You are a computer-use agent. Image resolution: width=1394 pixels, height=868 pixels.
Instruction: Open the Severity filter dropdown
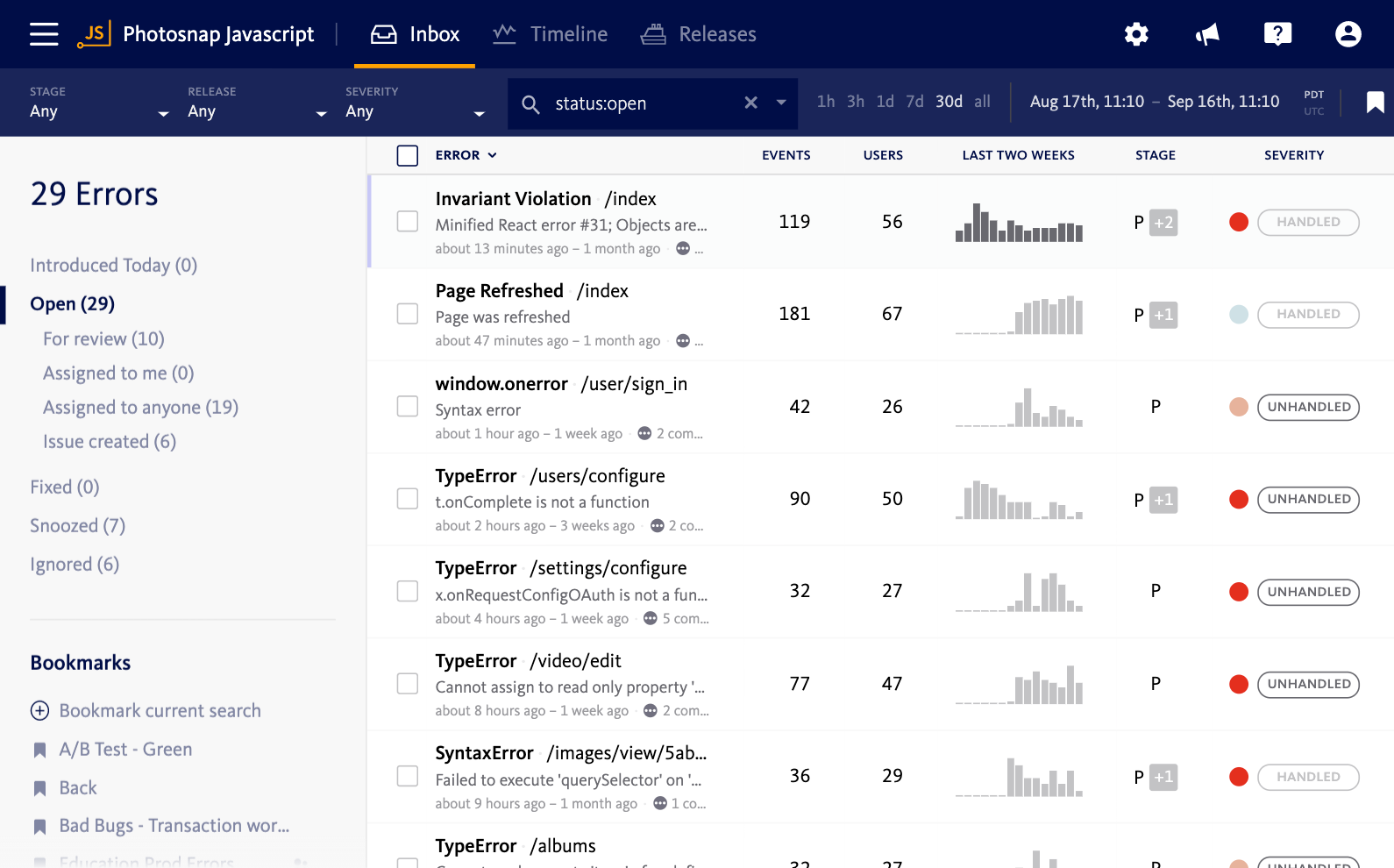pyautogui.click(x=415, y=103)
